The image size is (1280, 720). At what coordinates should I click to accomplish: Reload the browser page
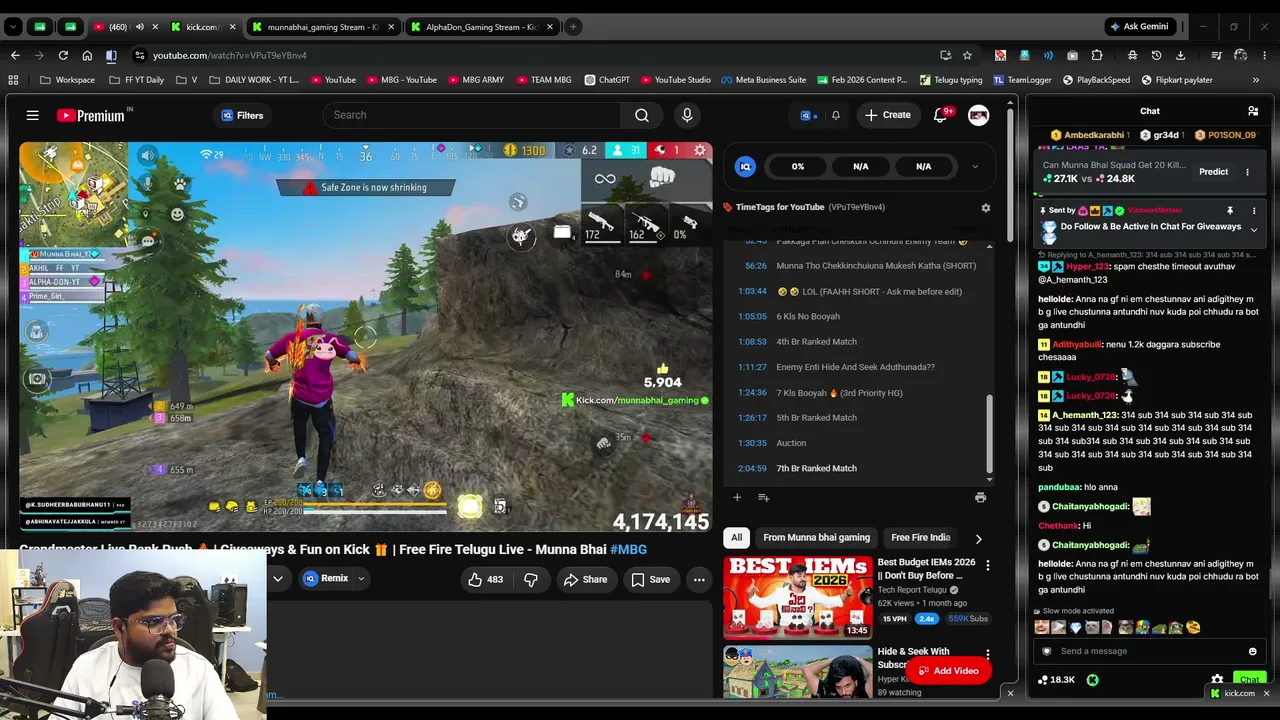click(x=63, y=55)
